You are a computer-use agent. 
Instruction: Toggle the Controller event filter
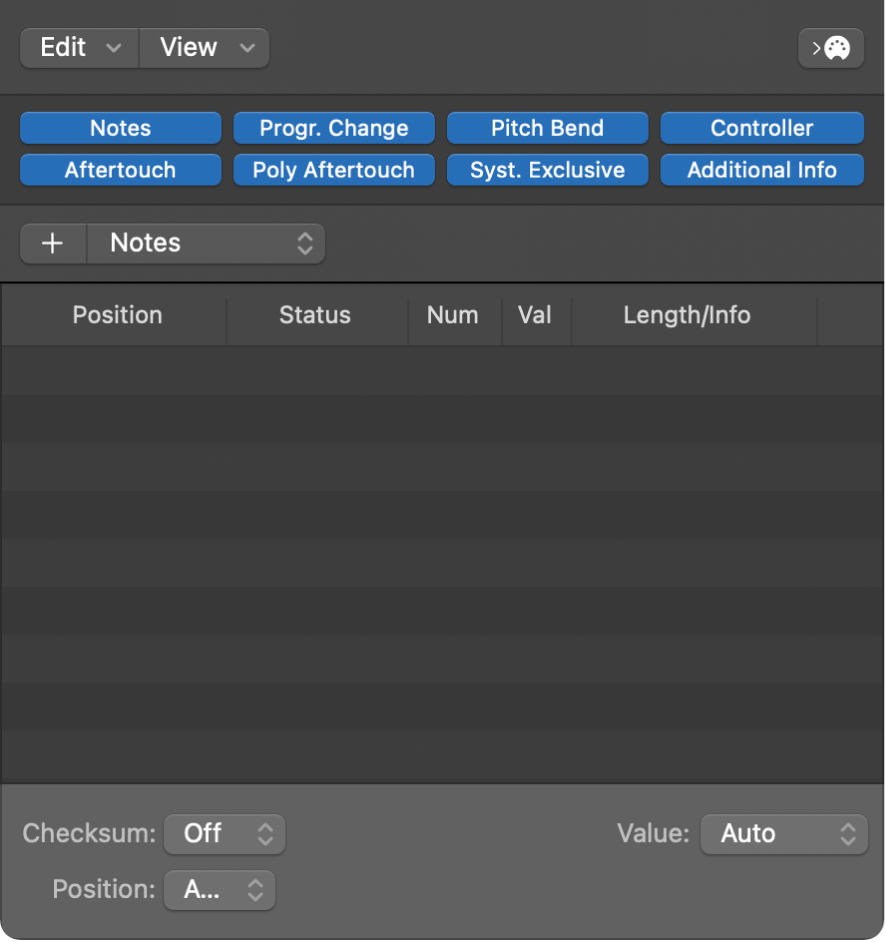(x=762, y=128)
